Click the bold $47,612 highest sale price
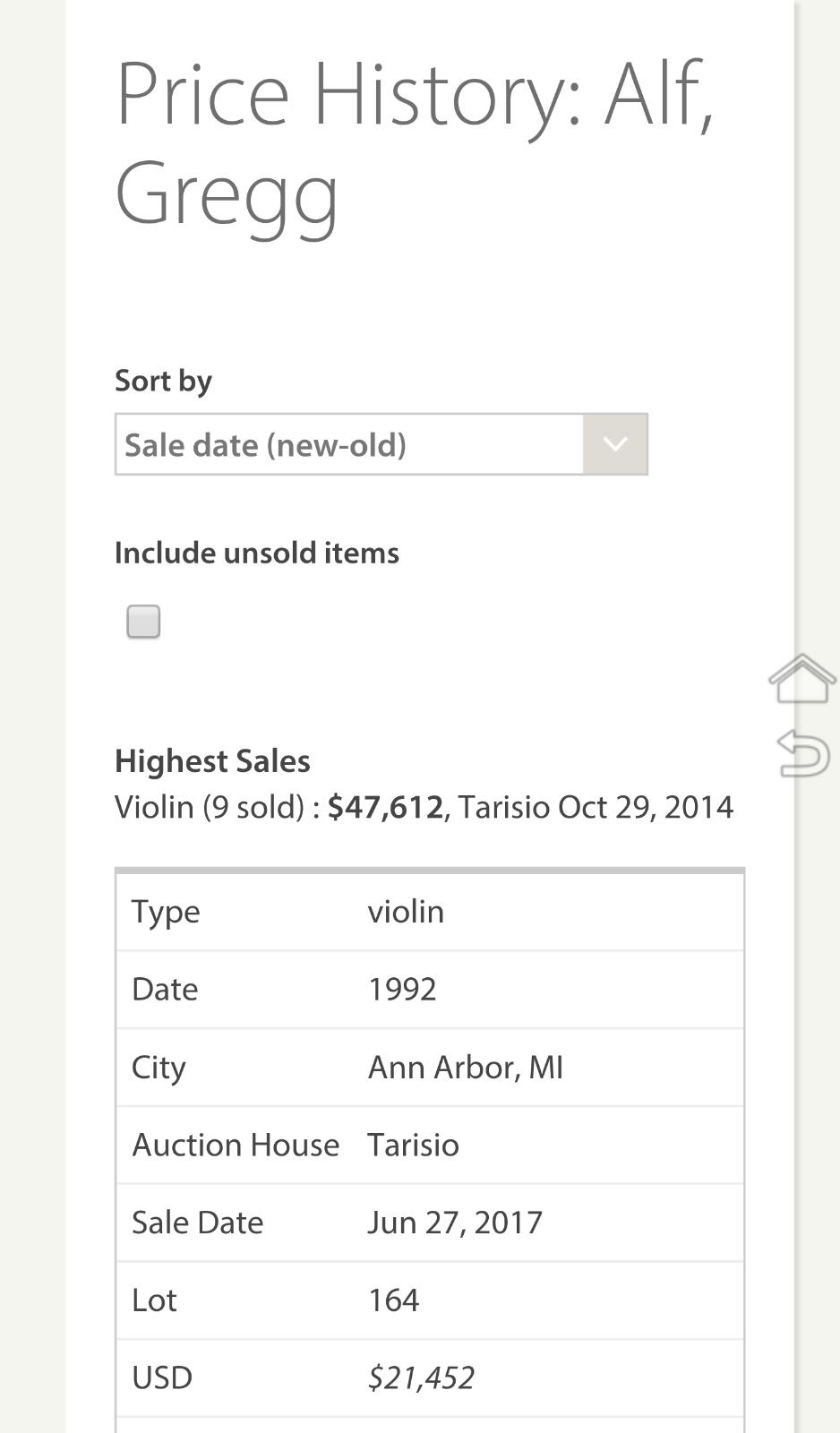 click(x=385, y=807)
